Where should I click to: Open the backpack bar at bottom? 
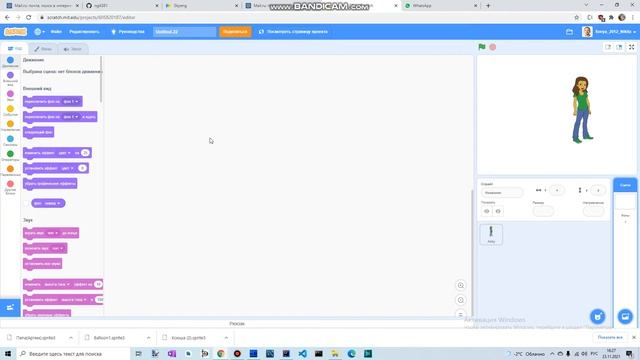(237, 323)
